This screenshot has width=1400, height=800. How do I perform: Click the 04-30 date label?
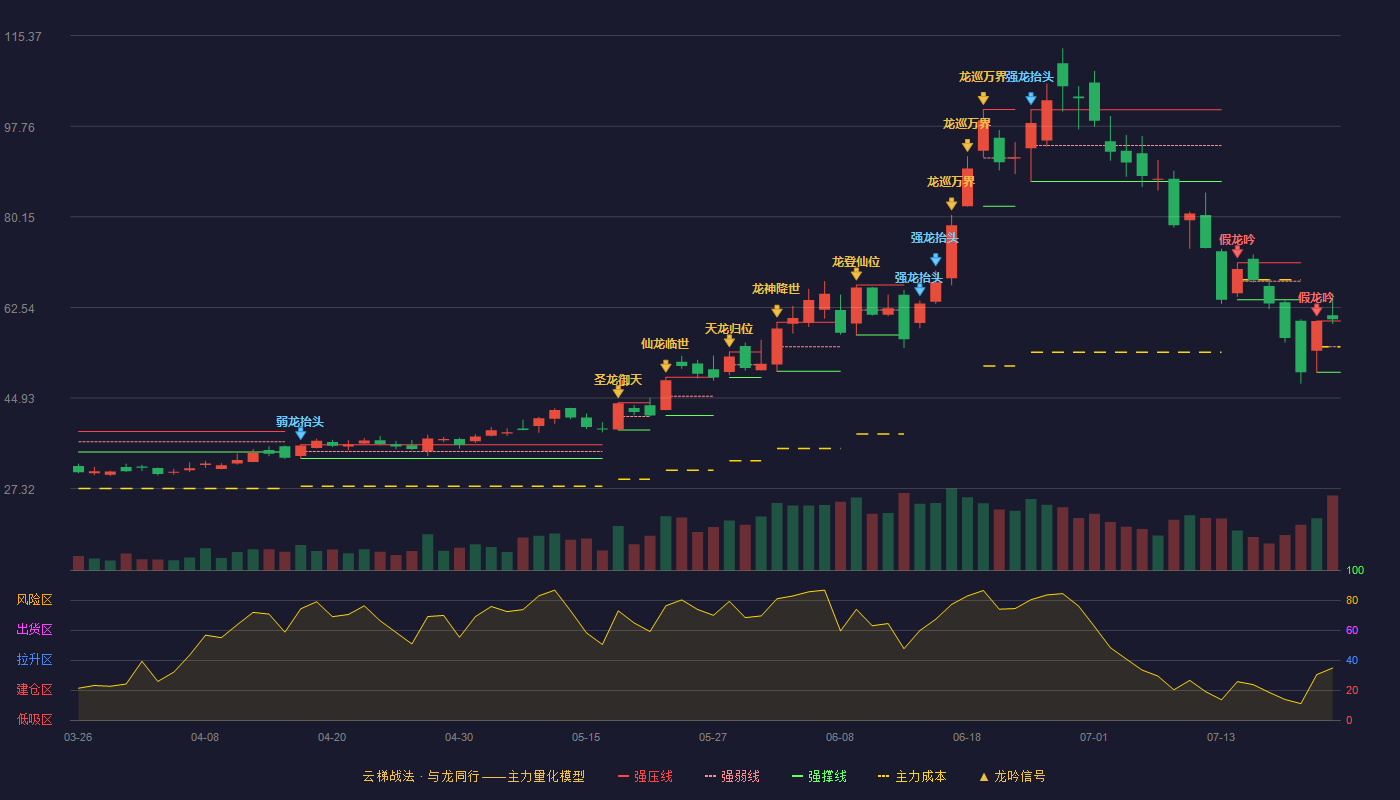tap(459, 737)
